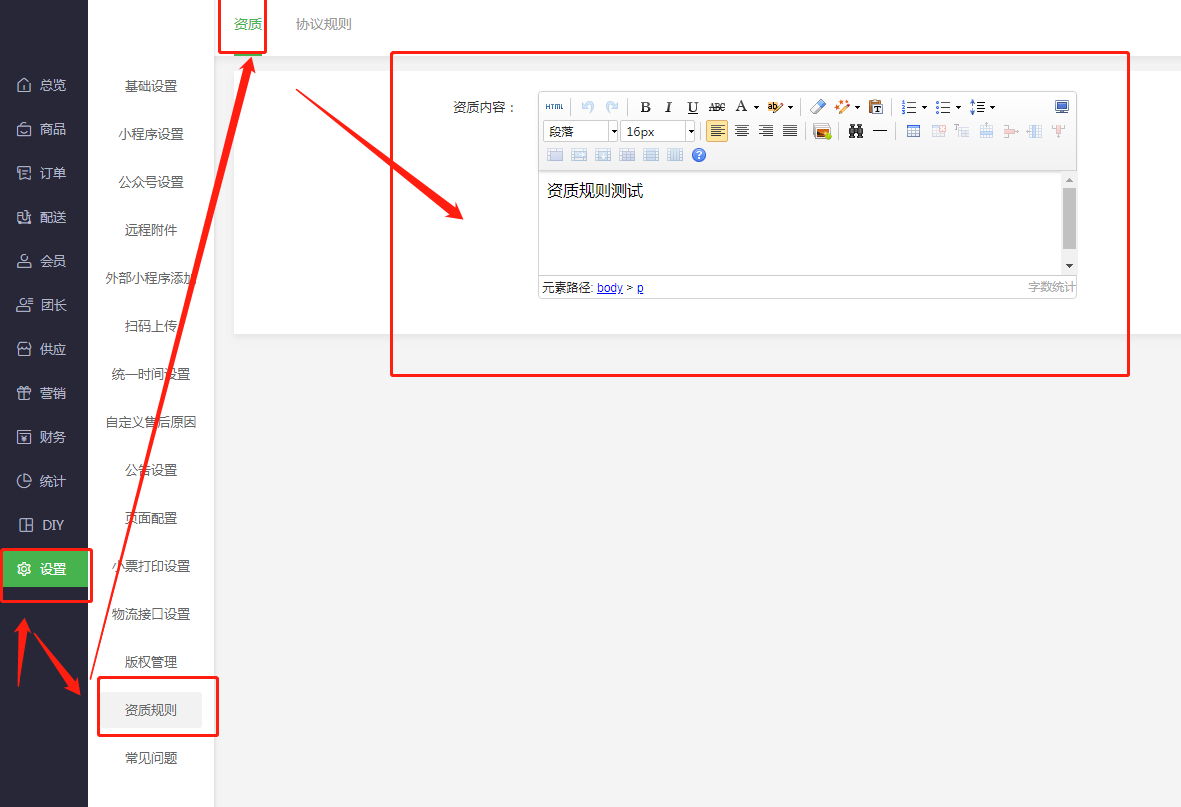
Task: Click the redo arrow icon
Action: 612,107
